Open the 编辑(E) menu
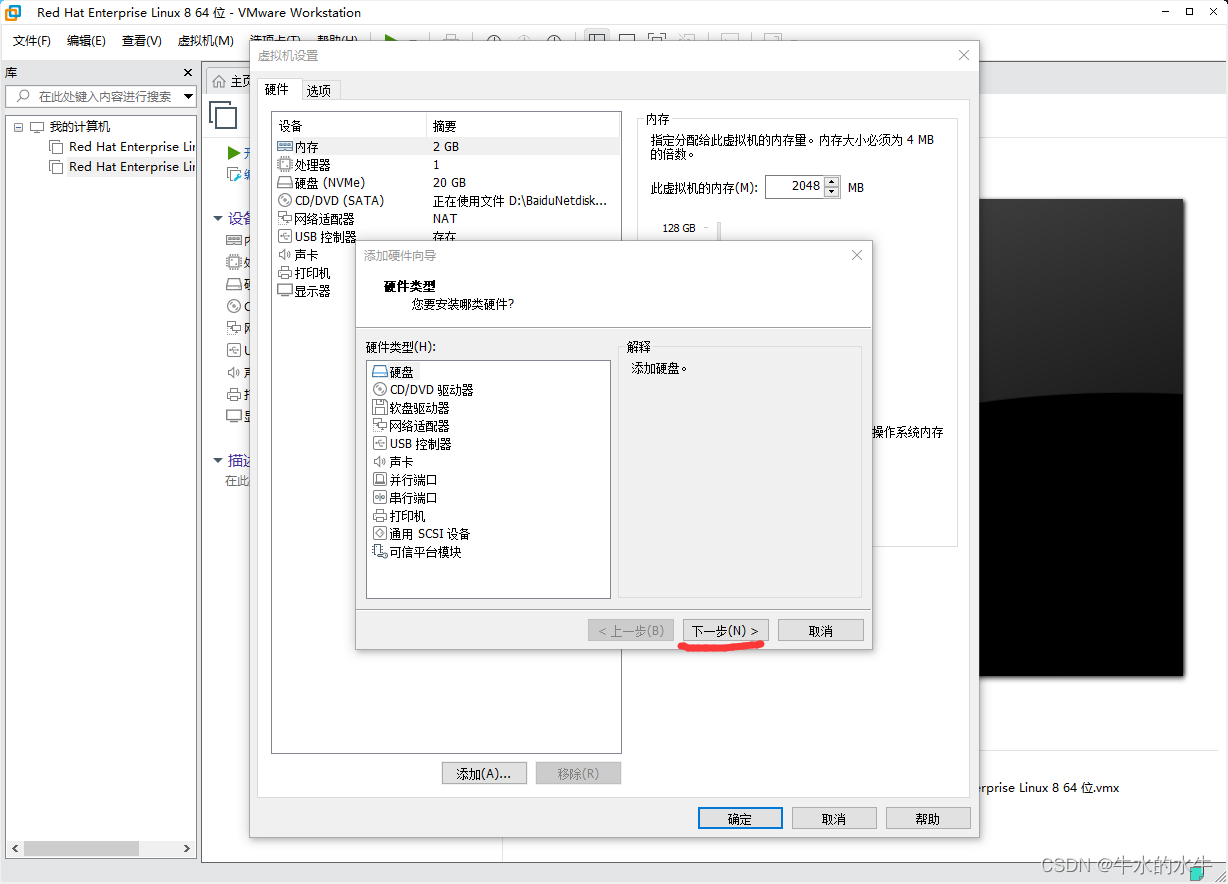Viewport: 1228px width, 884px height. click(86, 41)
